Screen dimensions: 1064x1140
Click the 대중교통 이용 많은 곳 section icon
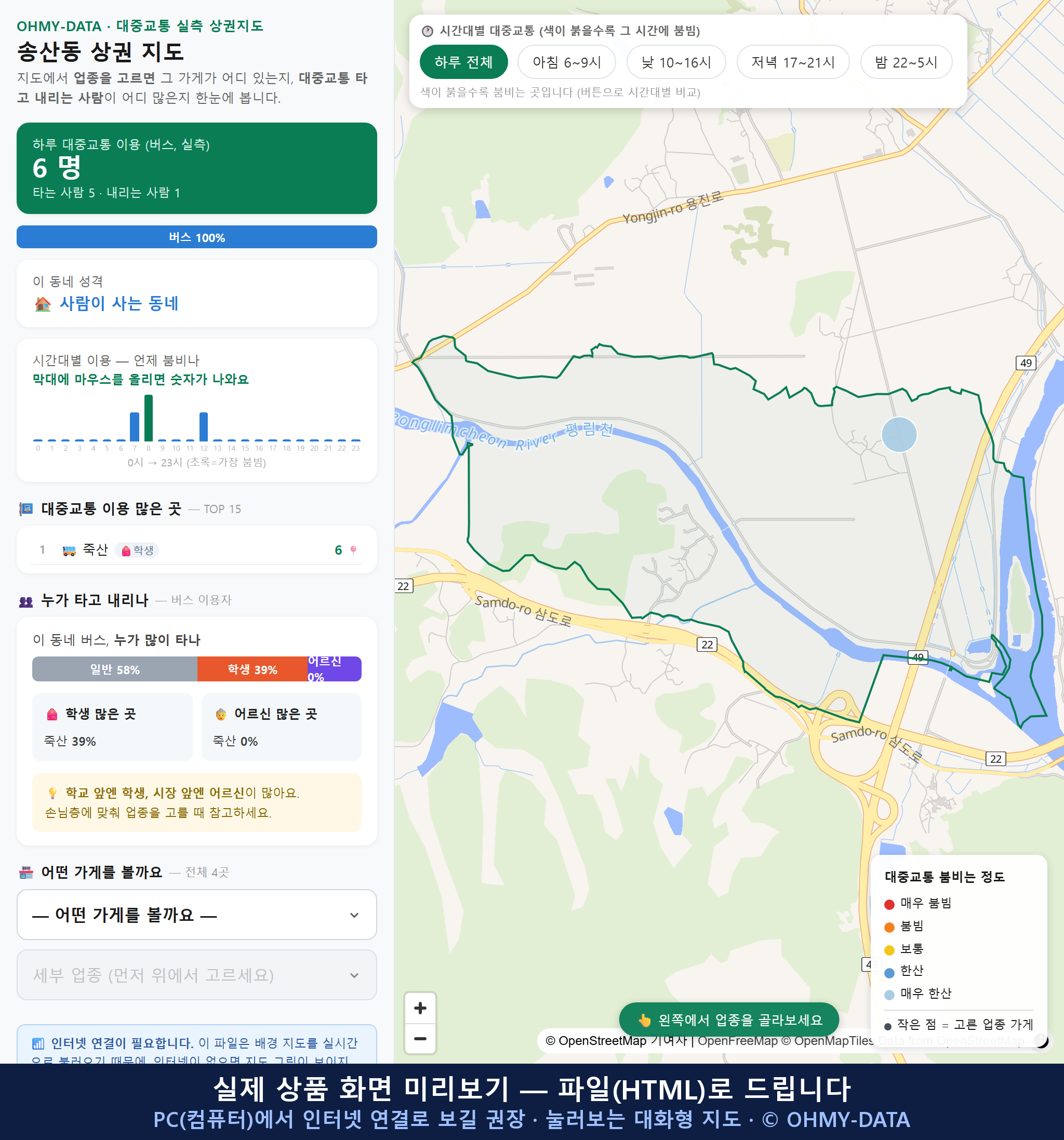(x=26, y=508)
